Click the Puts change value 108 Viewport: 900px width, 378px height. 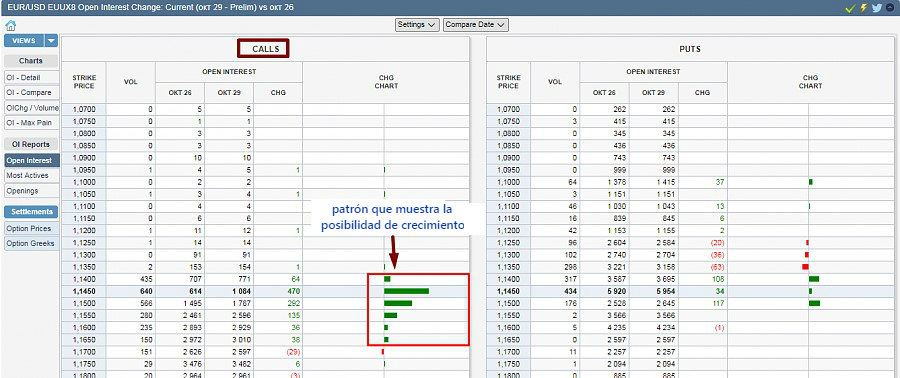tap(717, 279)
